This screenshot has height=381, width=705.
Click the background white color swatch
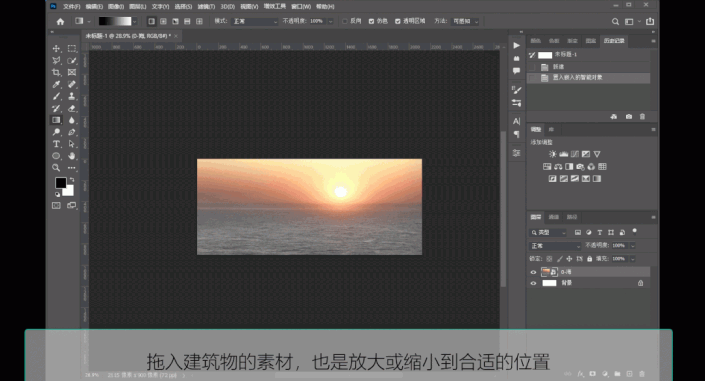coord(68,191)
